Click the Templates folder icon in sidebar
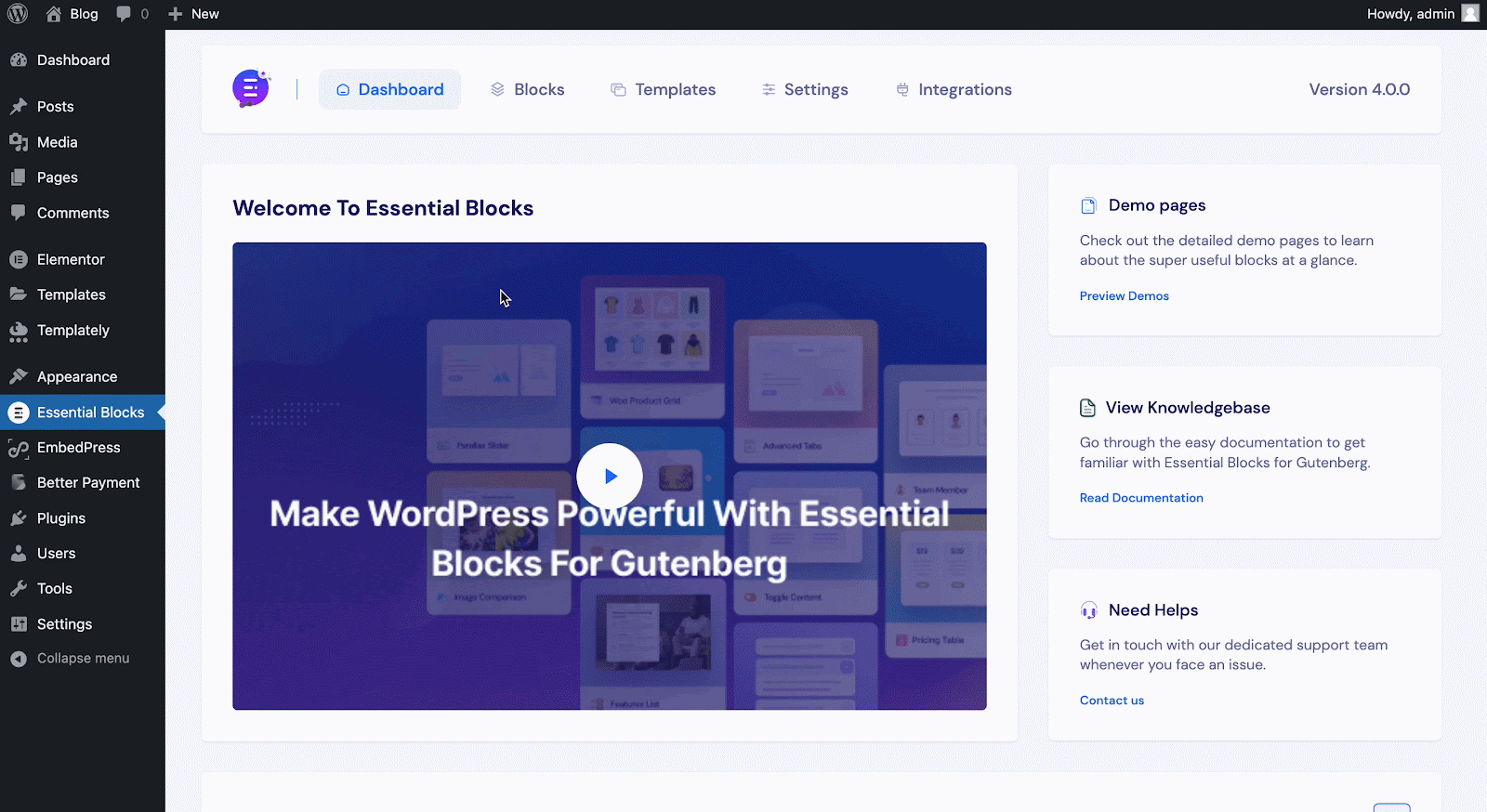The width and height of the screenshot is (1487, 812). [x=19, y=295]
